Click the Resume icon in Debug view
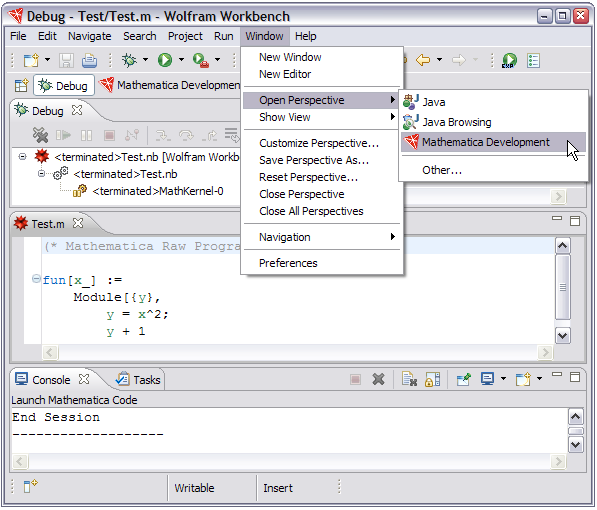The image size is (597, 510). (x=64, y=135)
